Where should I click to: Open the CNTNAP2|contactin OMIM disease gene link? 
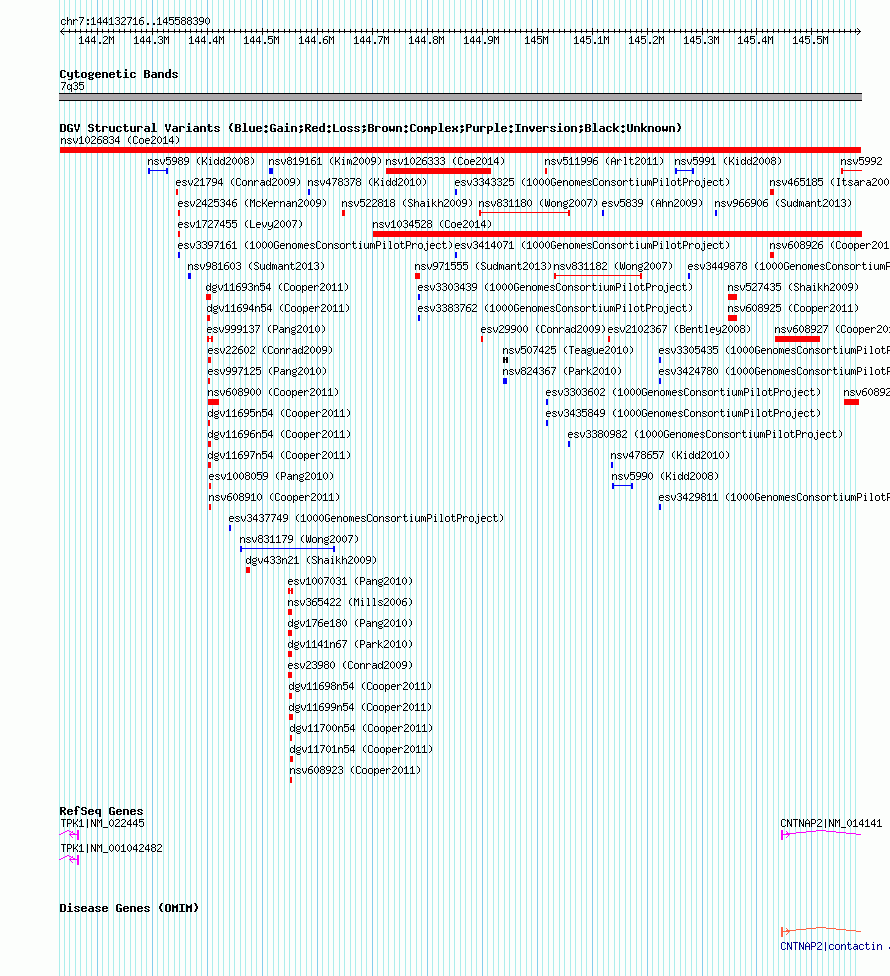point(835,946)
